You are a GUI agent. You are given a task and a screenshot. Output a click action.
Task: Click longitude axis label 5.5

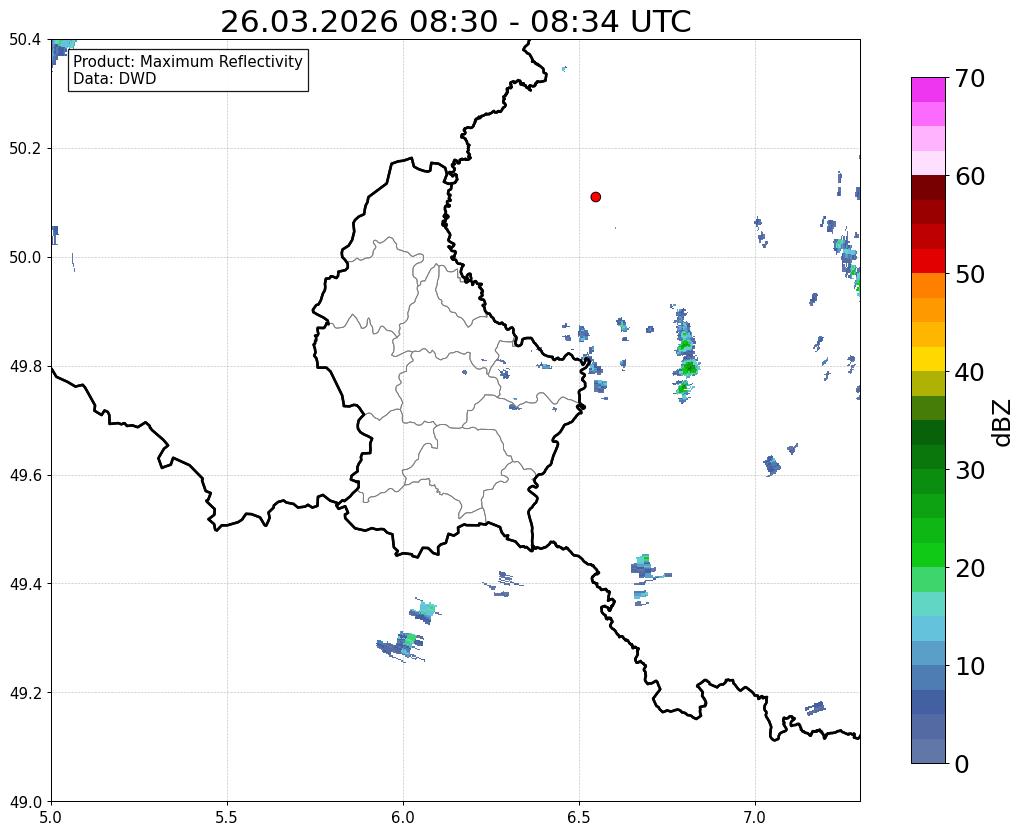tap(227, 818)
